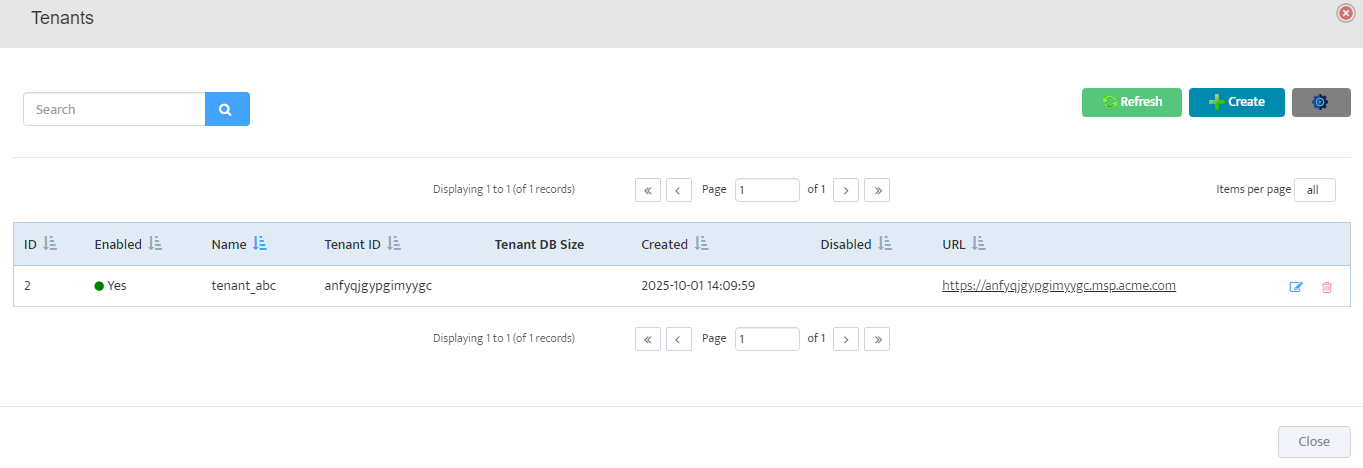Open the tenant msp.acme.com URL link
This screenshot has width=1363, height=468.
point(1058,286)
